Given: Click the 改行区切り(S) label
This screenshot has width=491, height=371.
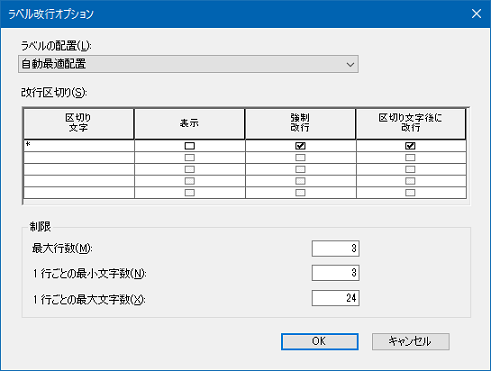Looking at the screenshot, I should click(54, 92).
